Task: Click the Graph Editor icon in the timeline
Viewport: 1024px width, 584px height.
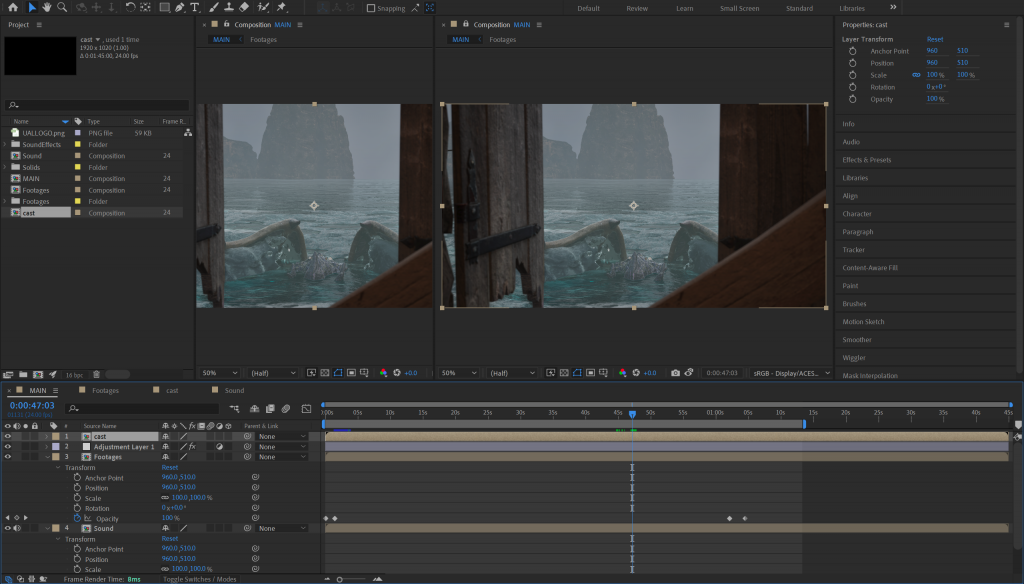Action: [x=306, y=409]
